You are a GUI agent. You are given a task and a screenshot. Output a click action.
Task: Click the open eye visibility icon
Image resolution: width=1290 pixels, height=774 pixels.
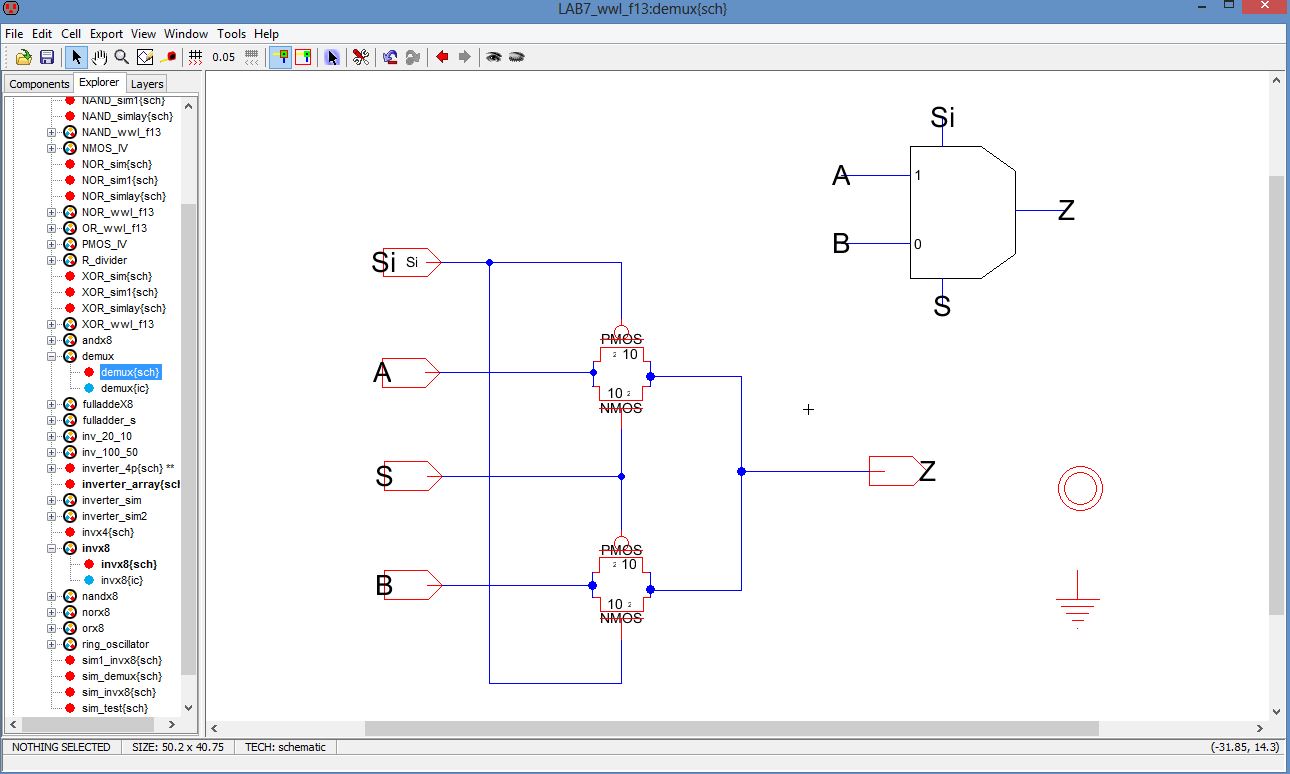coord(493,57)
